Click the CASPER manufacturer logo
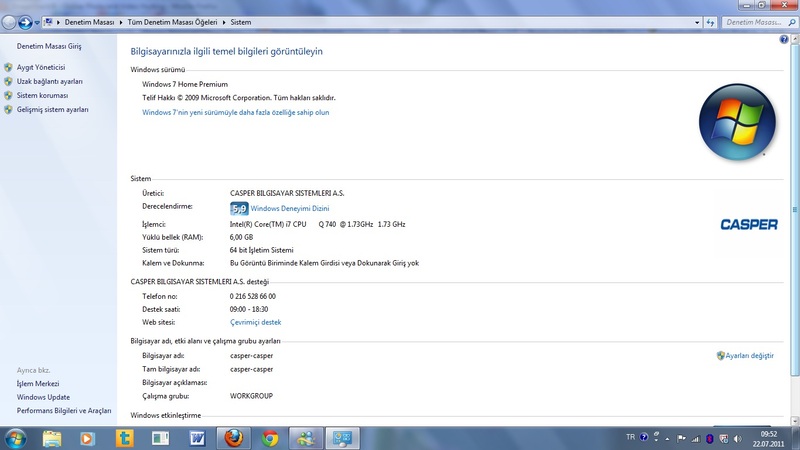 click(749, 224)
